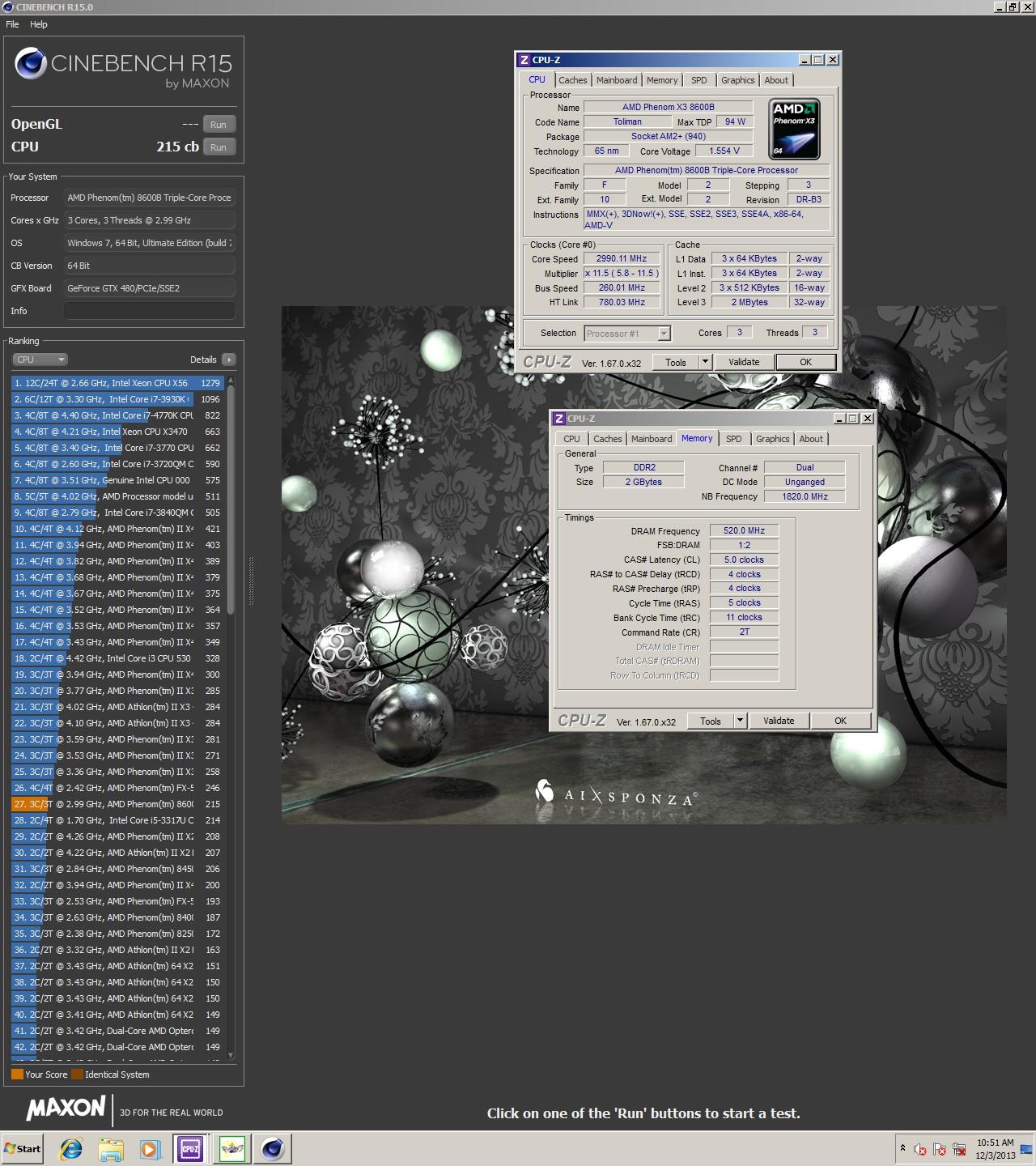Click Tools button in lower CPU-Z window
Screen dimensions: 1036x1166
point(711,721)
